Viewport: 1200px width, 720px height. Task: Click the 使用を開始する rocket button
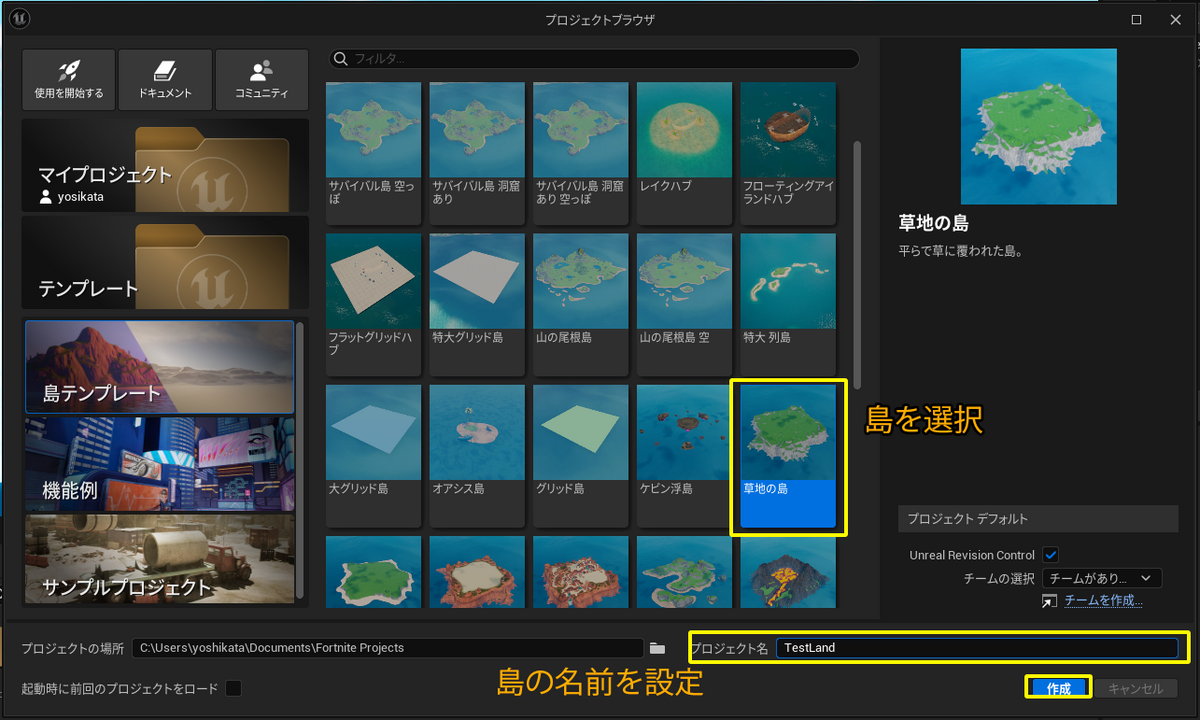coord(69,79)
